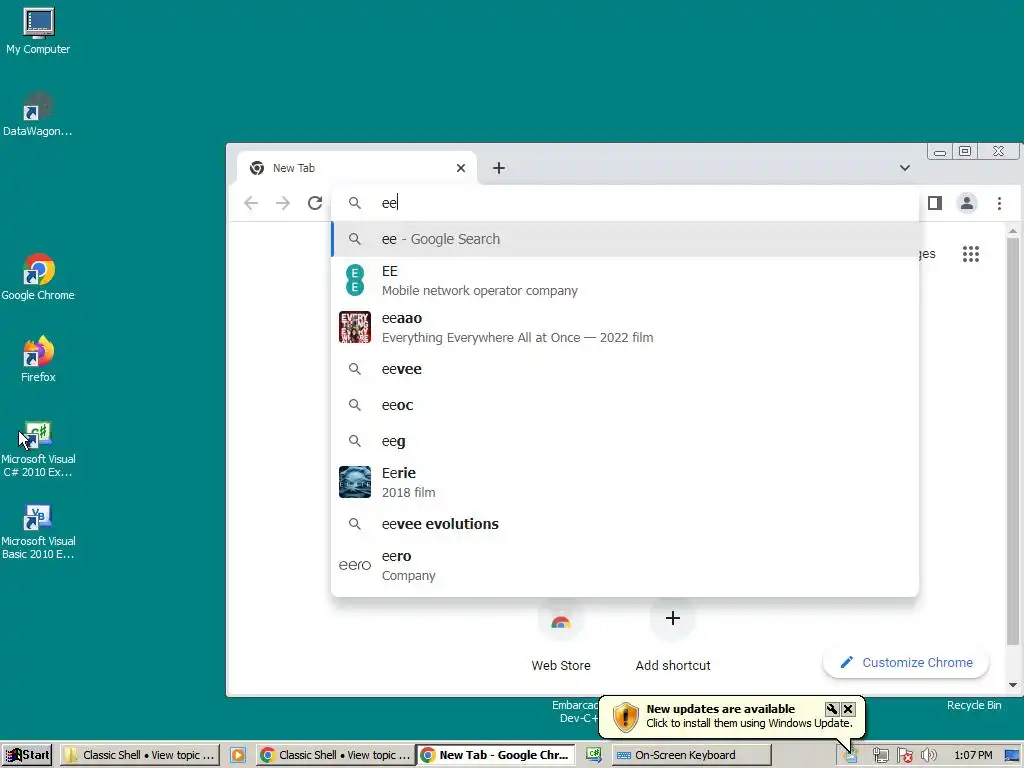1024x768 pixels.
Task: Open the Start menu button
Action: click(x=27, y=755)
